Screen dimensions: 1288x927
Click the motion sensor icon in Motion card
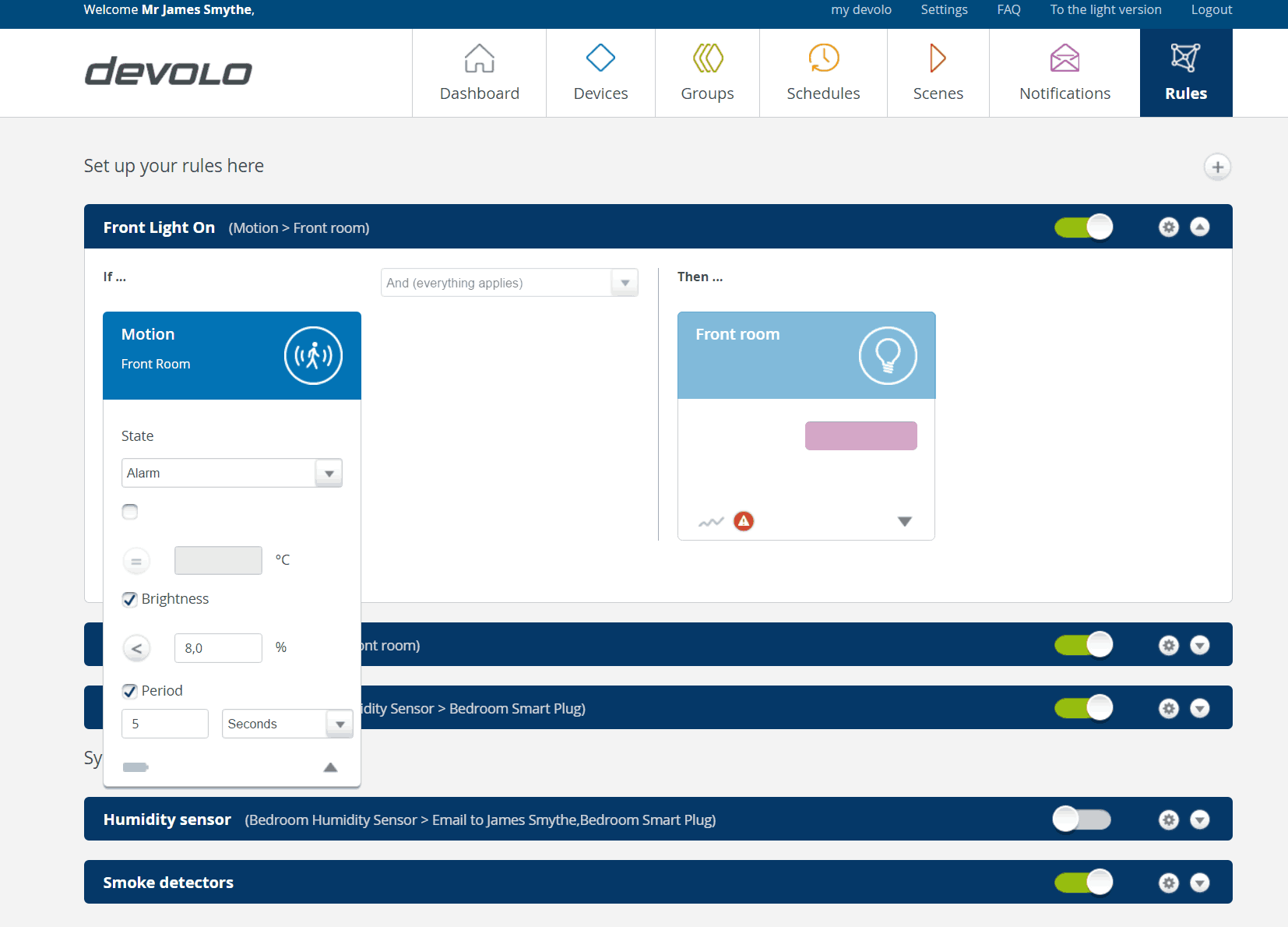(x=313, y=355)
